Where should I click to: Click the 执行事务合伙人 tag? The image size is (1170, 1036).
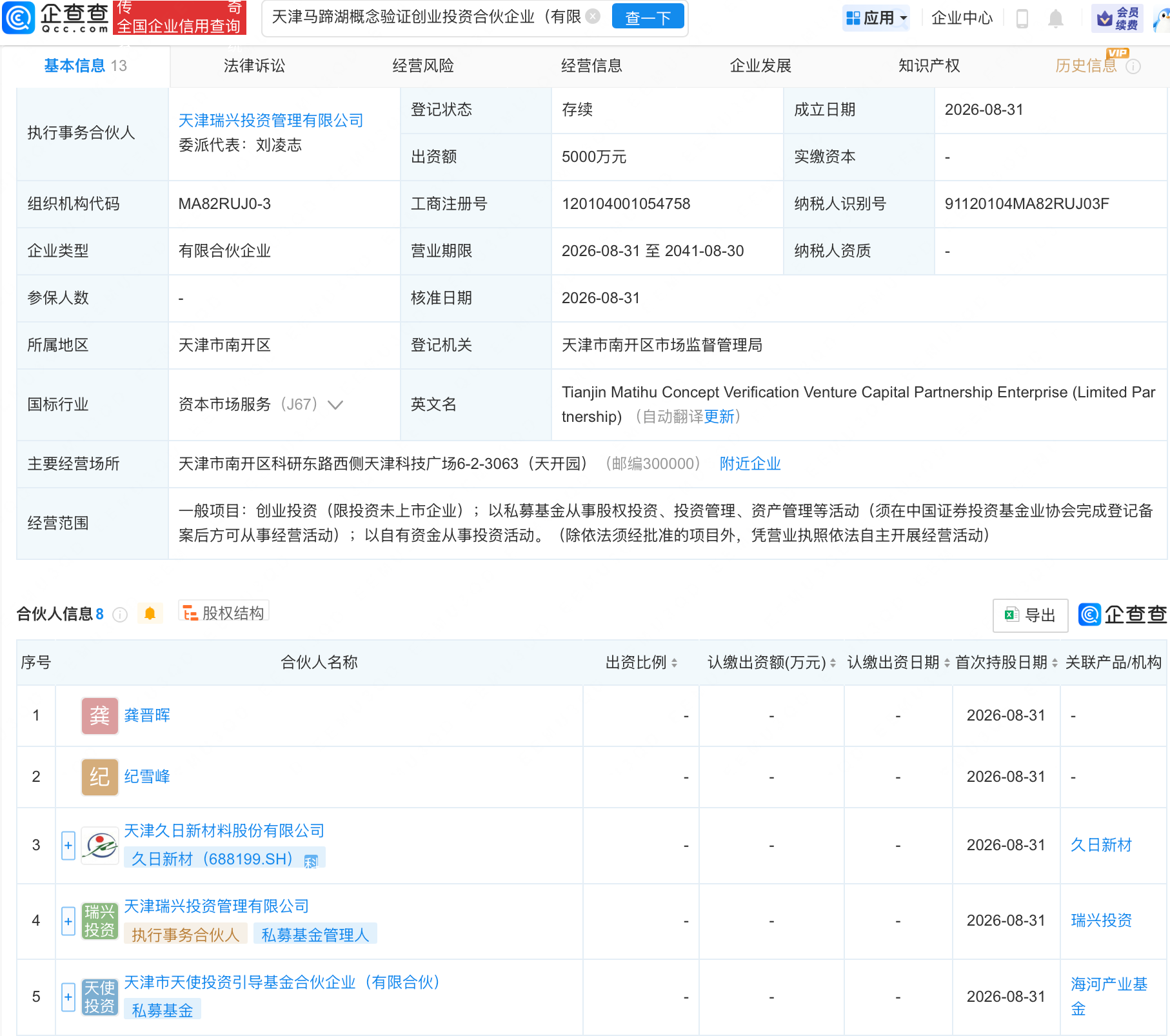[x=186, y=935]
